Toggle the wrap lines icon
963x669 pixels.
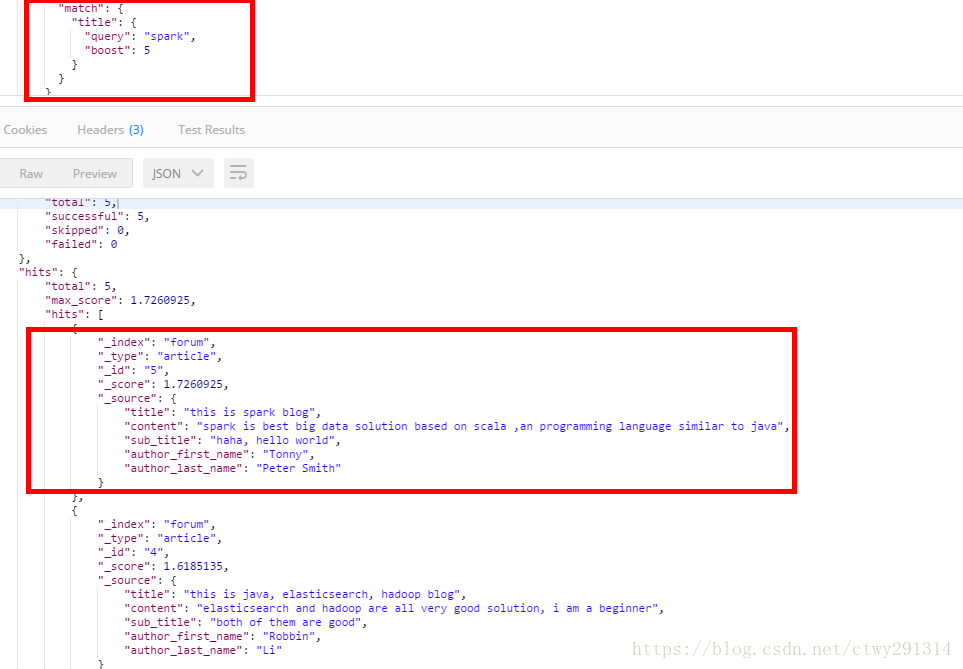(238, 173)
